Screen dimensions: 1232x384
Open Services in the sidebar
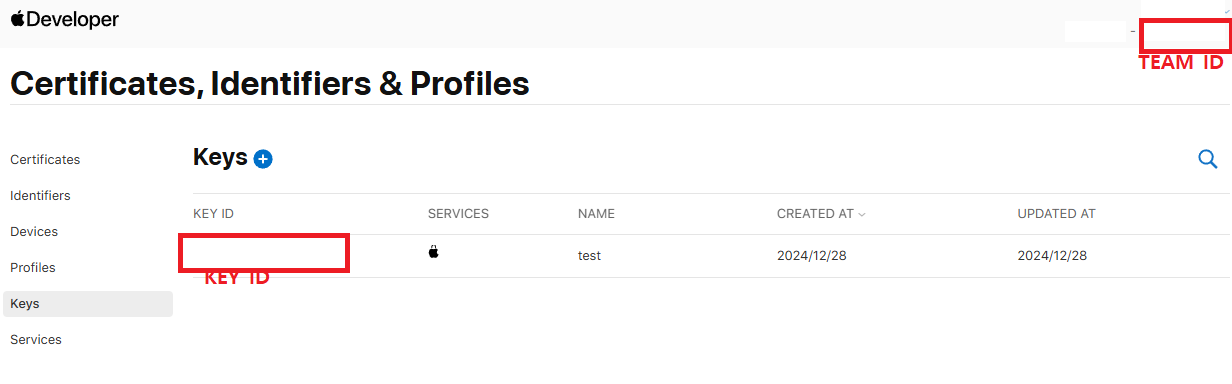click(36, 340)
